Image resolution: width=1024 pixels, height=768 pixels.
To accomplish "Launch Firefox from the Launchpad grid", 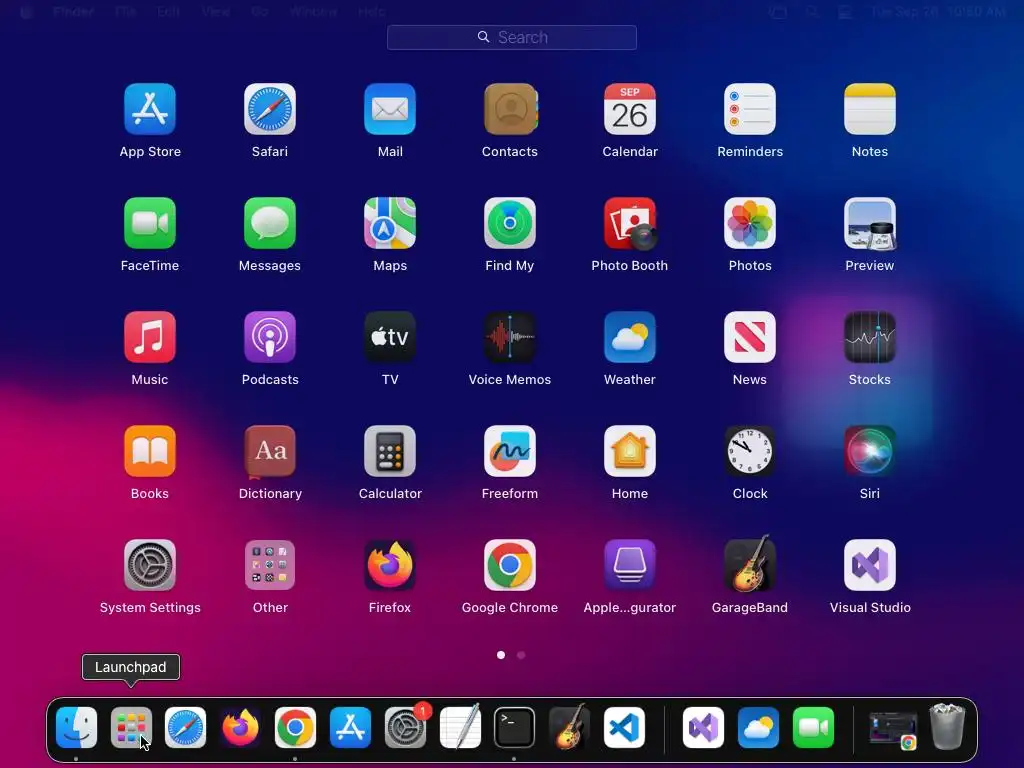I will click(x=390, y=565).
